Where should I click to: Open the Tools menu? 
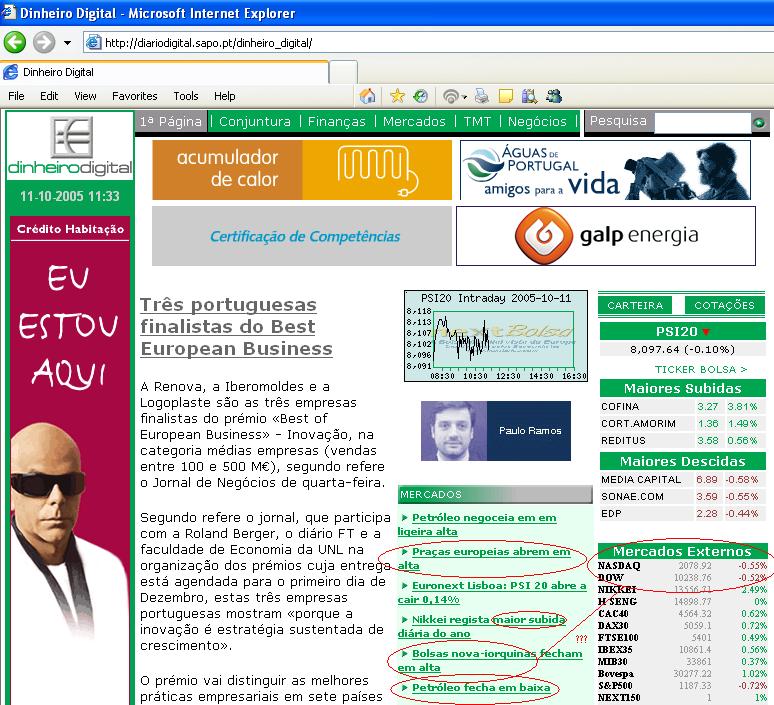(x=186, y=96)
